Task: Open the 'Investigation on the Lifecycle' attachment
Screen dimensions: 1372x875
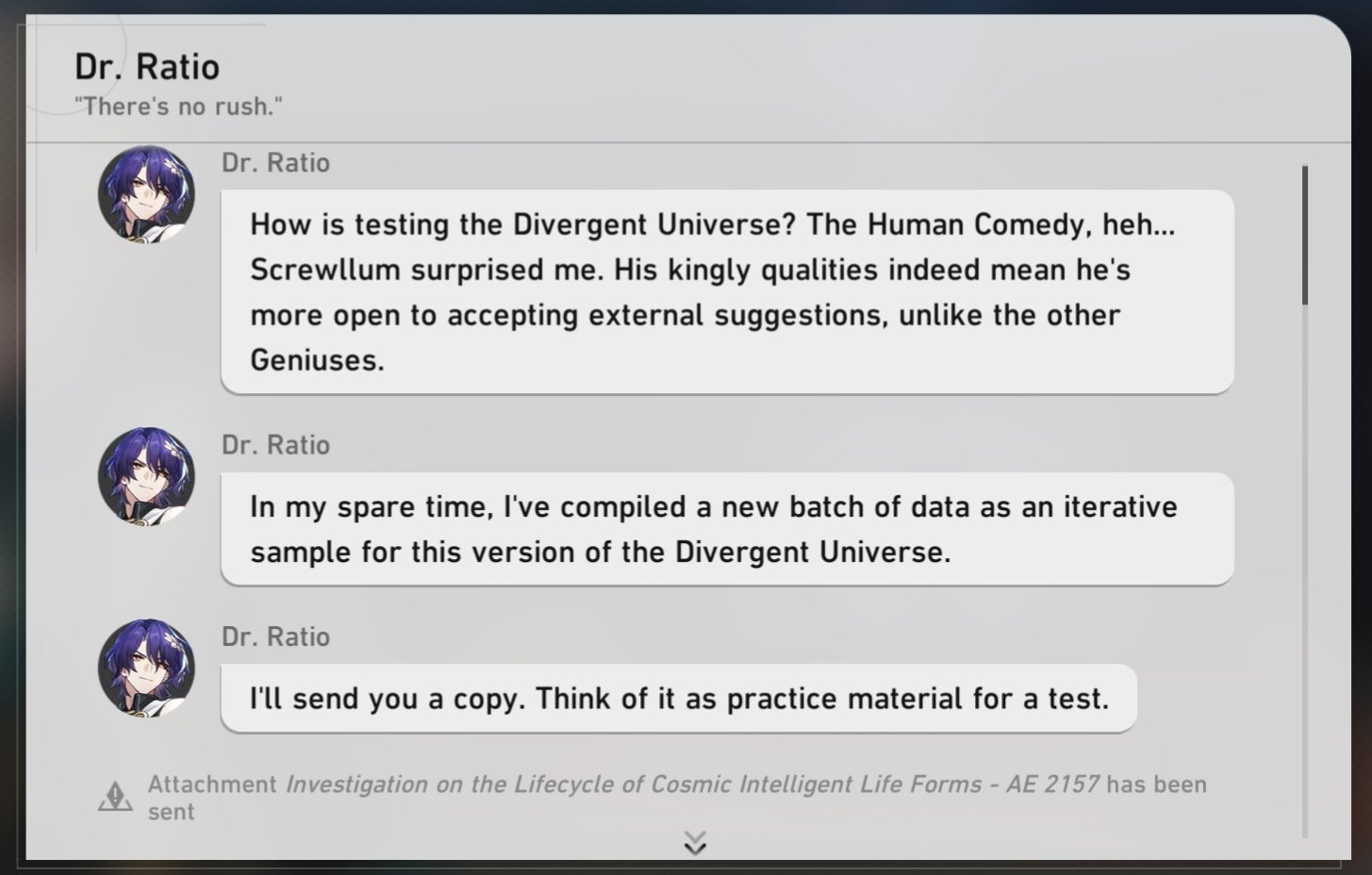Action: (x=692, y=784)
